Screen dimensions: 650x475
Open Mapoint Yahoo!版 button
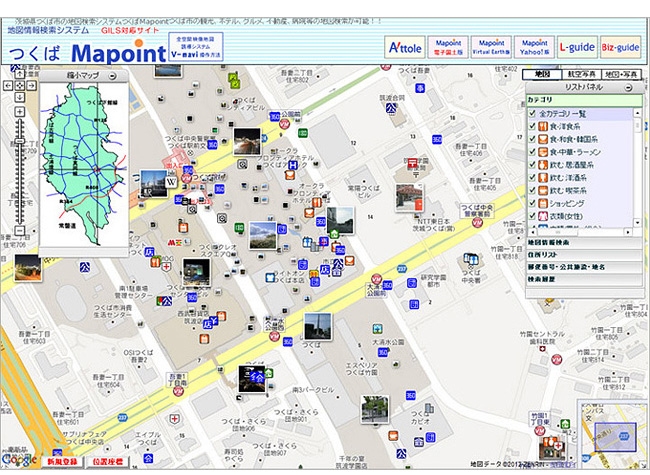535,48
